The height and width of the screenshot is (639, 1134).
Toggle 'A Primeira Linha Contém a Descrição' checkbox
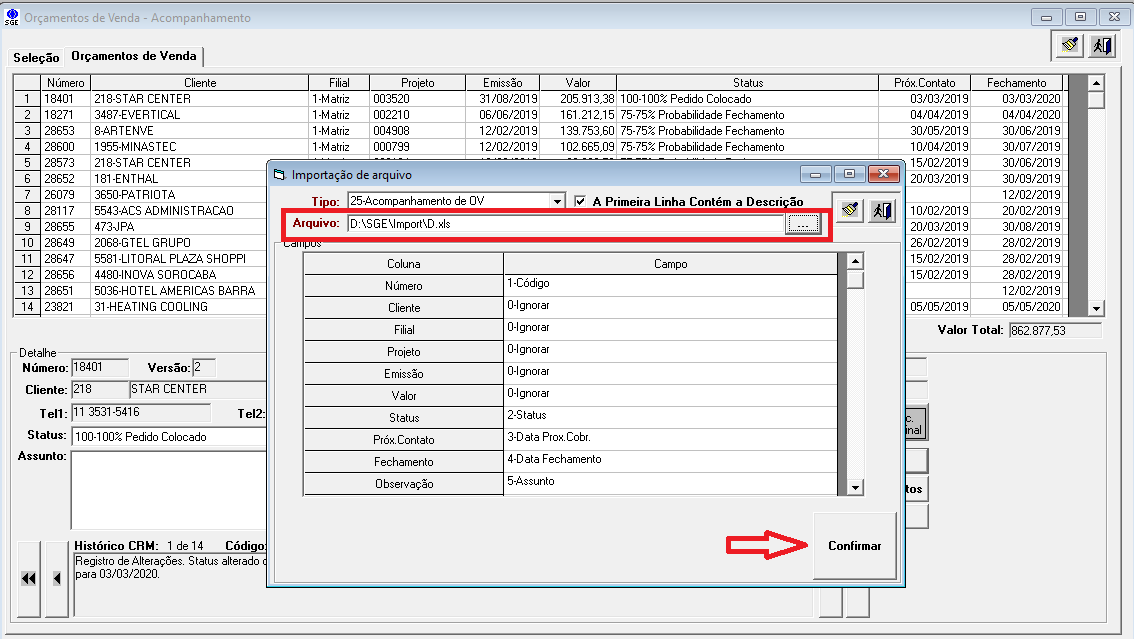[x=582, y=201]
